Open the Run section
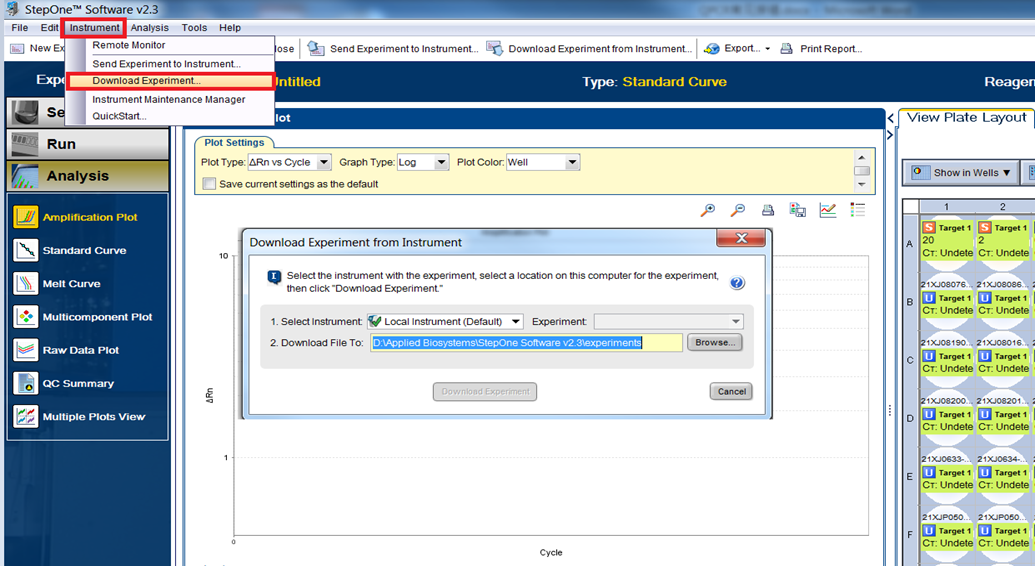Viewport: 1035px width, 566px height. (x=88, y=144)
